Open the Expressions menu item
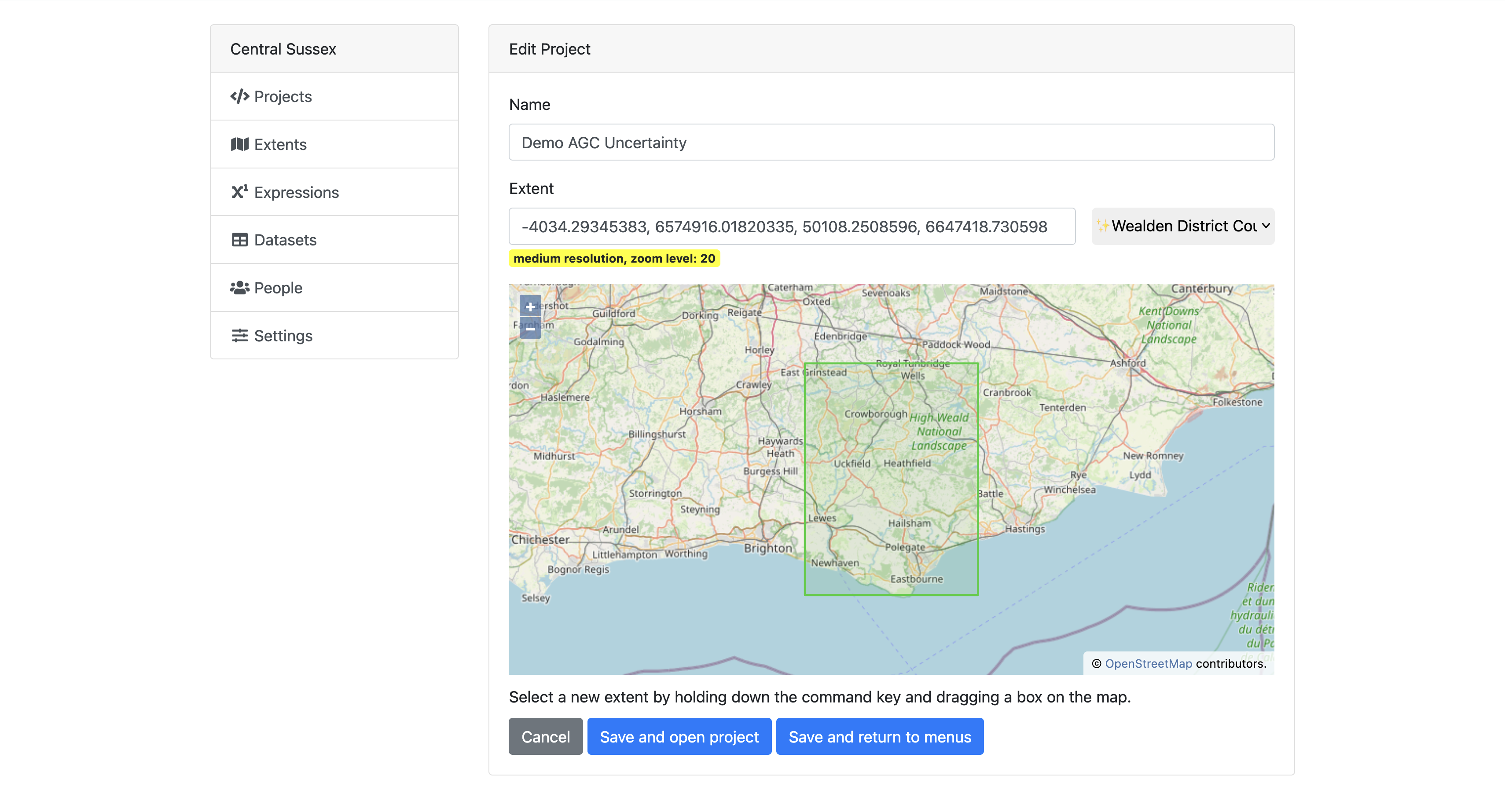This screenshot has height=812, width=1505. pyautogui.click(x=296, y=192)
